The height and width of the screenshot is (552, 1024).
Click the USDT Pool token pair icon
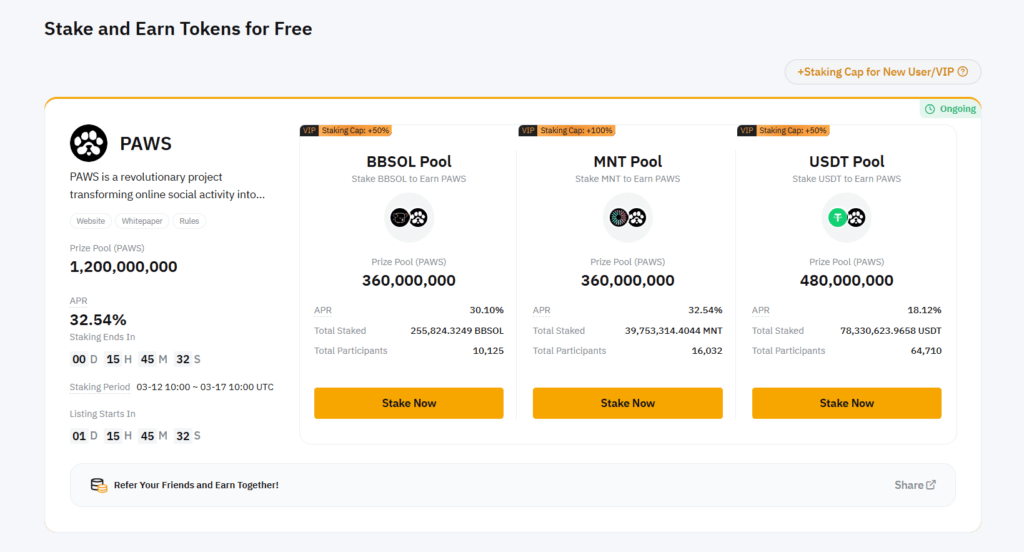(846, 218)
